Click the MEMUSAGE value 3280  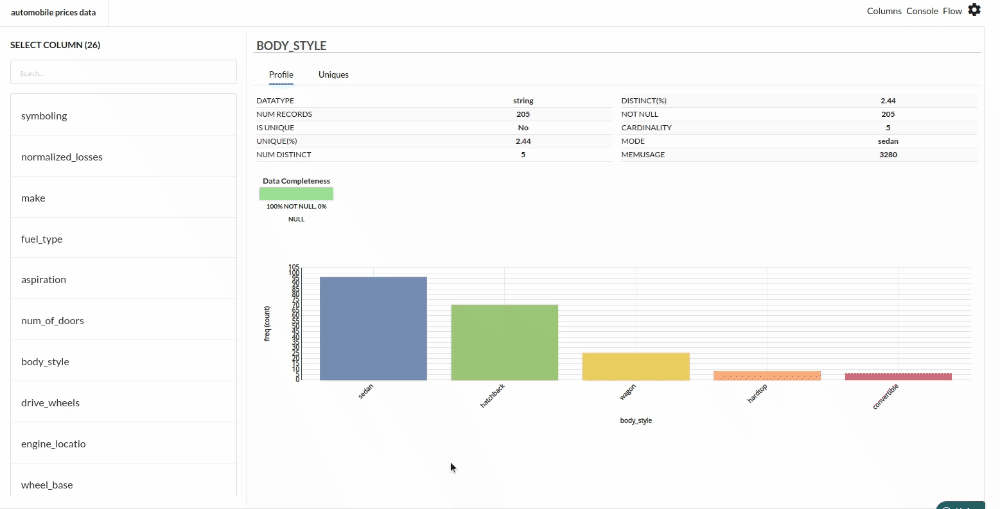888,154
